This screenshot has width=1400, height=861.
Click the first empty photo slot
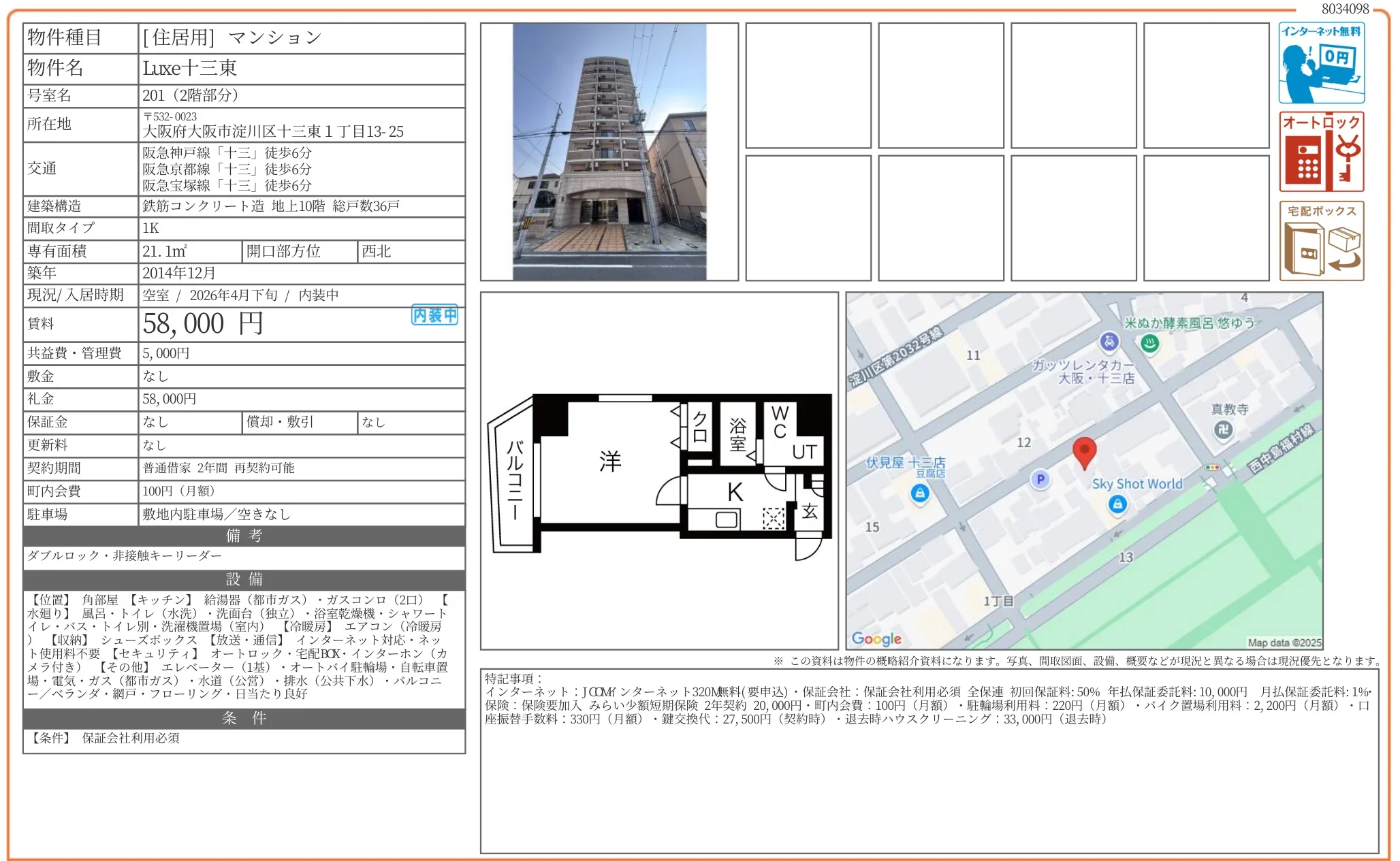click(808, 85)
